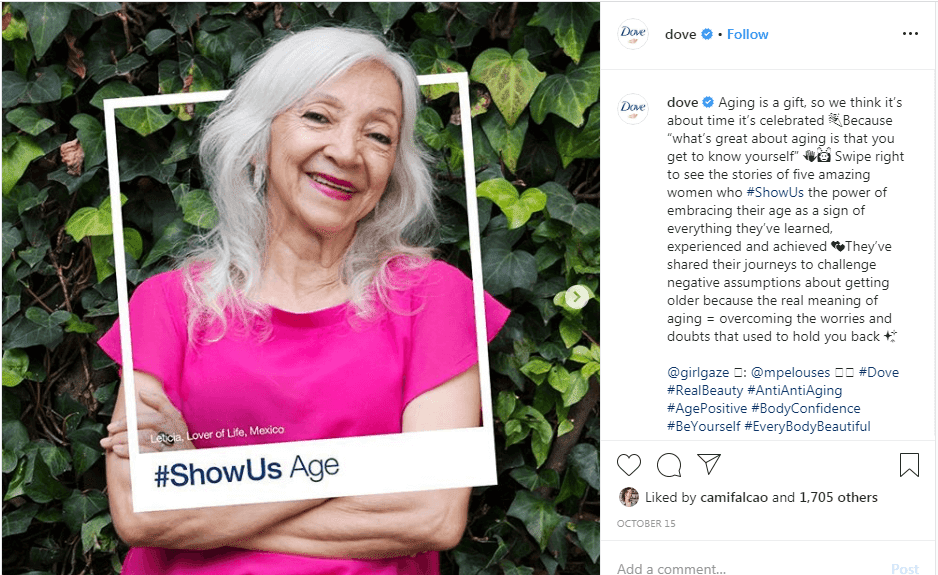Open the #AntiAntiAging hashtag
Screen dimensions: 938x575
pyautogui.click(x=794, y=391)
